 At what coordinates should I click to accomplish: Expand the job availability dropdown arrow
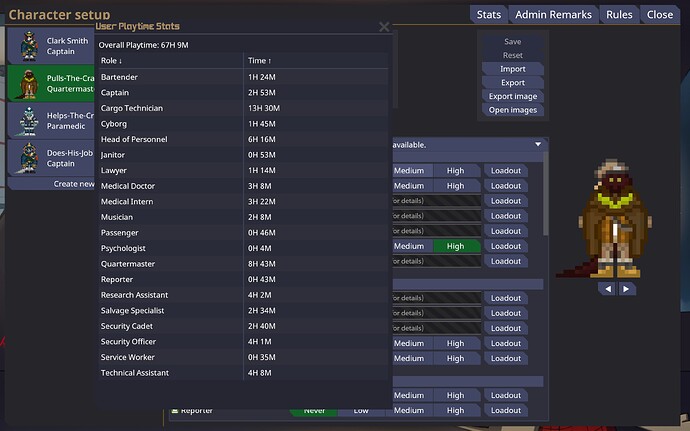tap(538, 145)
